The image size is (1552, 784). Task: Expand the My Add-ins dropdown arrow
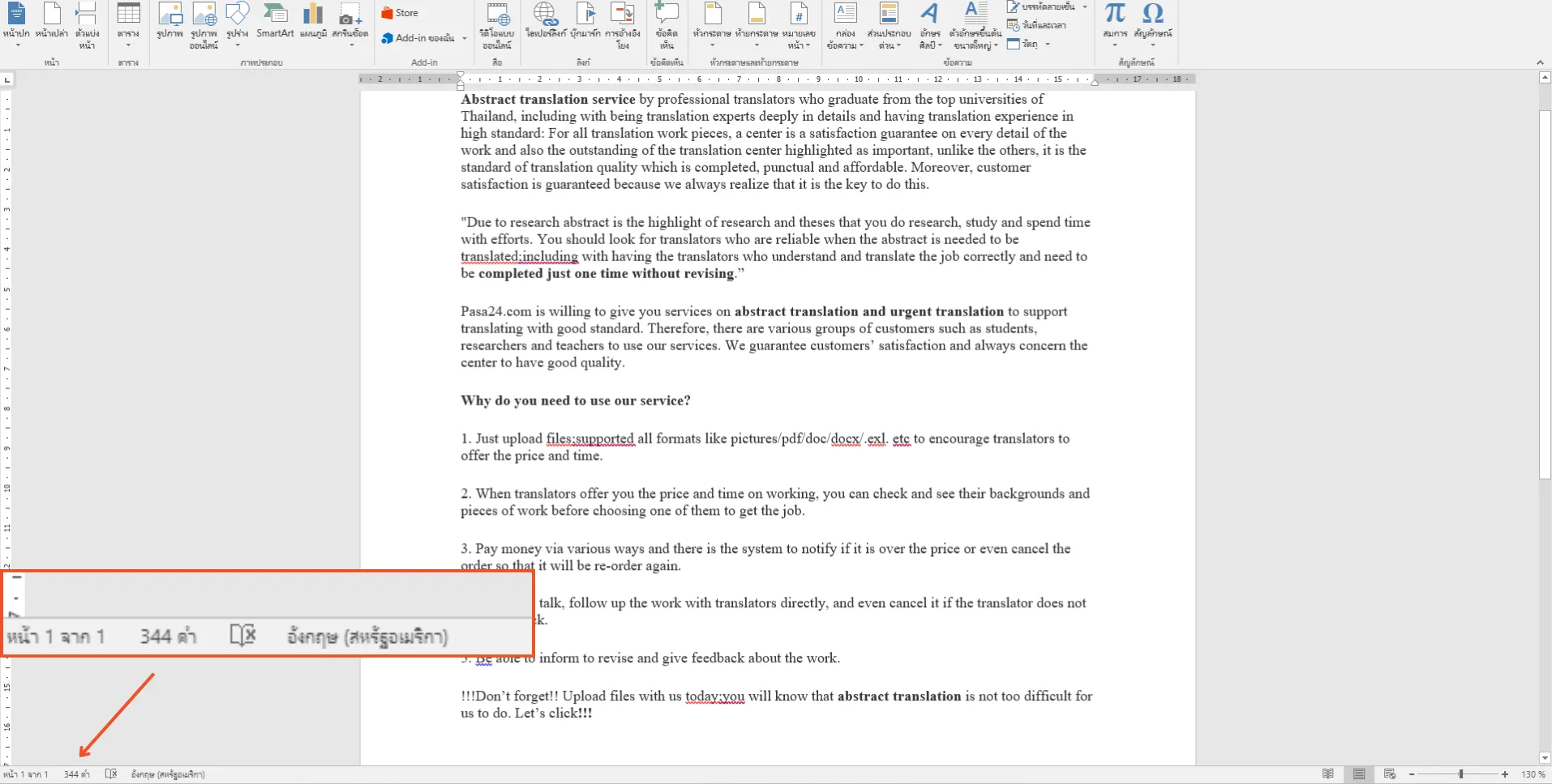[x=465, y=38]
